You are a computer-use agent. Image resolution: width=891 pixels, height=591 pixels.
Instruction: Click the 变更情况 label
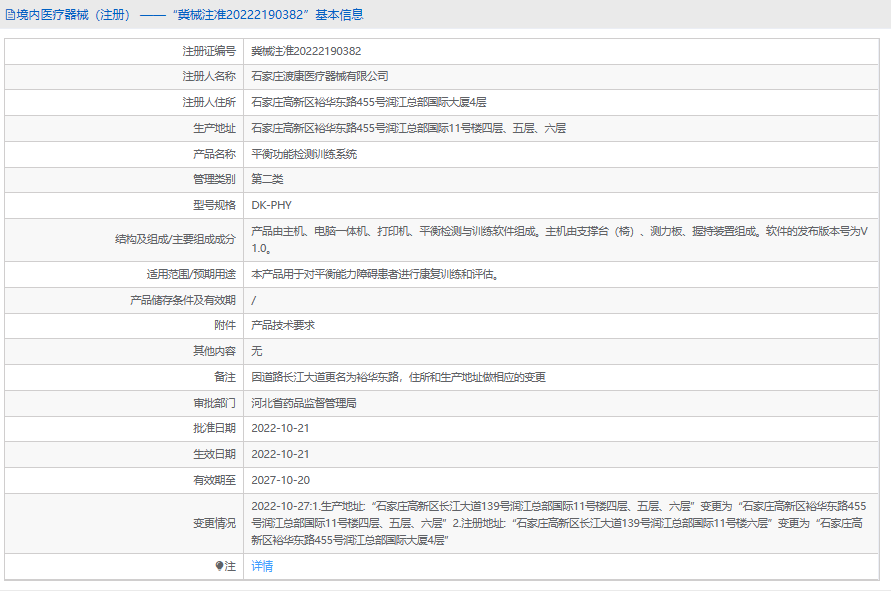click(x=214, y=523)
